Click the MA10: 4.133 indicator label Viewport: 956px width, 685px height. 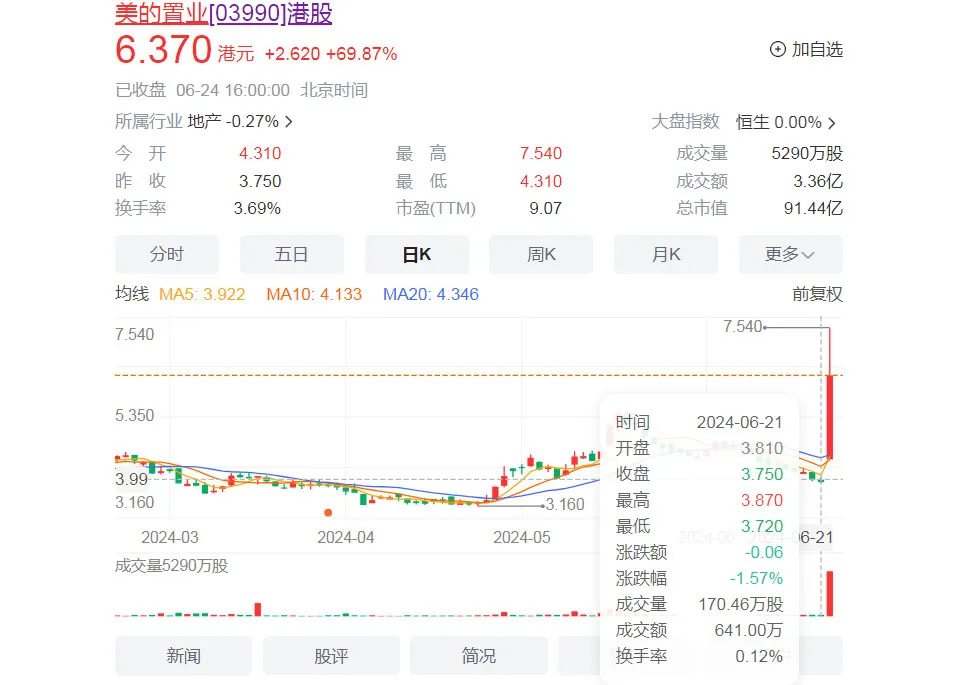(x=314, y=294)
